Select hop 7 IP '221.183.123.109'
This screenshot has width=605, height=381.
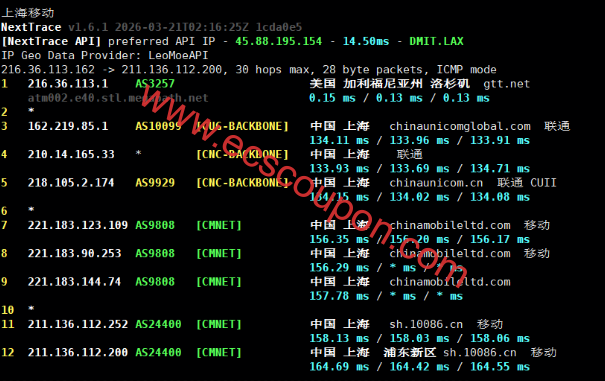pyautogui.click(x=78, y=225)
